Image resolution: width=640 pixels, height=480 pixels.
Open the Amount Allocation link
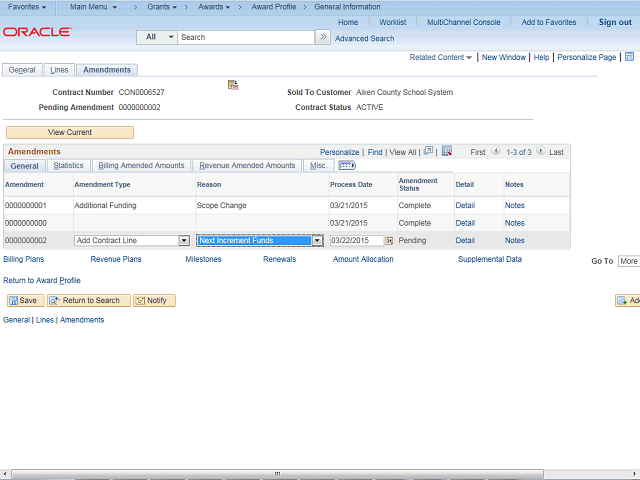363,259
